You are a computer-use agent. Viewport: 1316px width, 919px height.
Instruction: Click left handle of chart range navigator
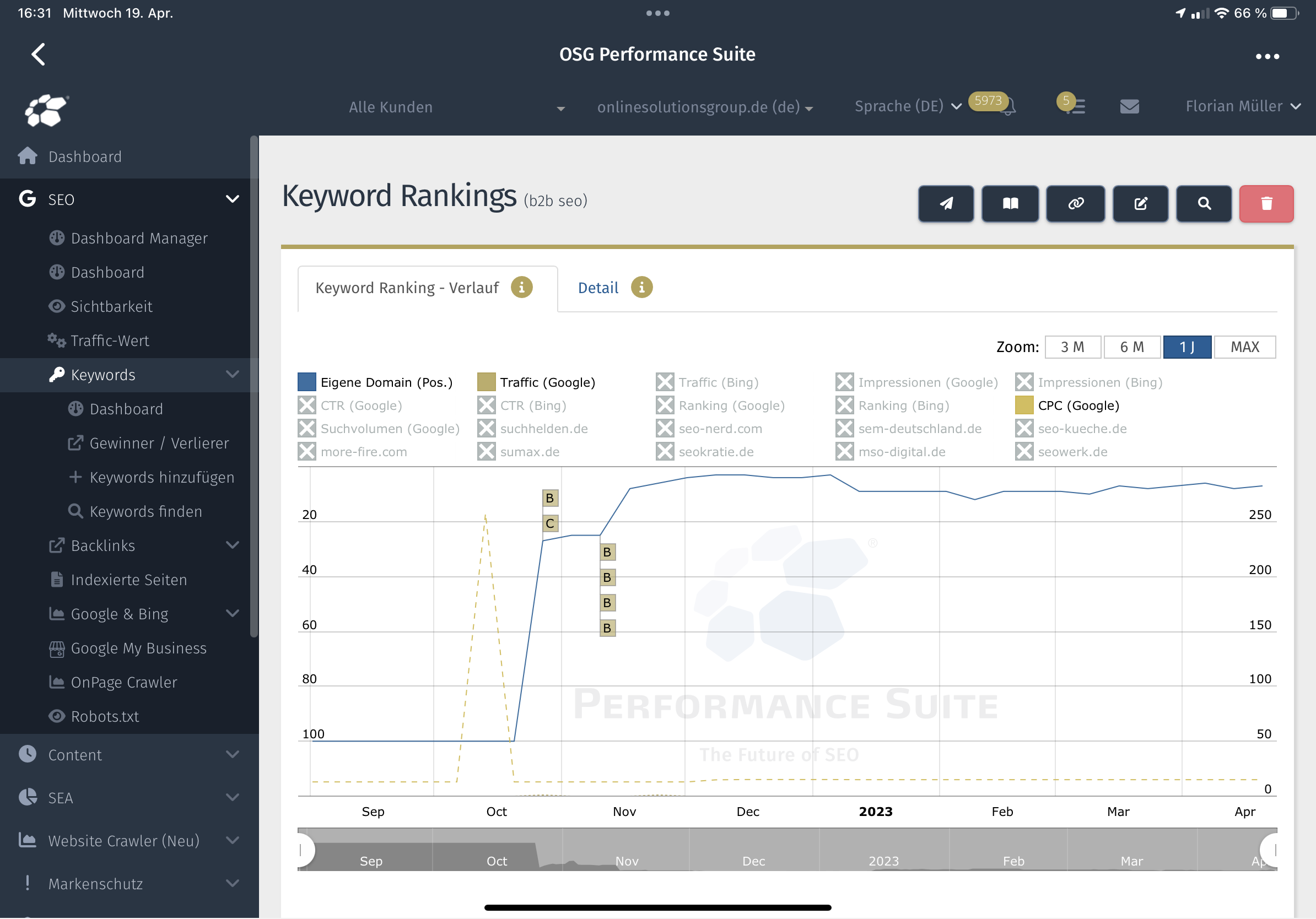pyautogui.click(x=301, y=850)
